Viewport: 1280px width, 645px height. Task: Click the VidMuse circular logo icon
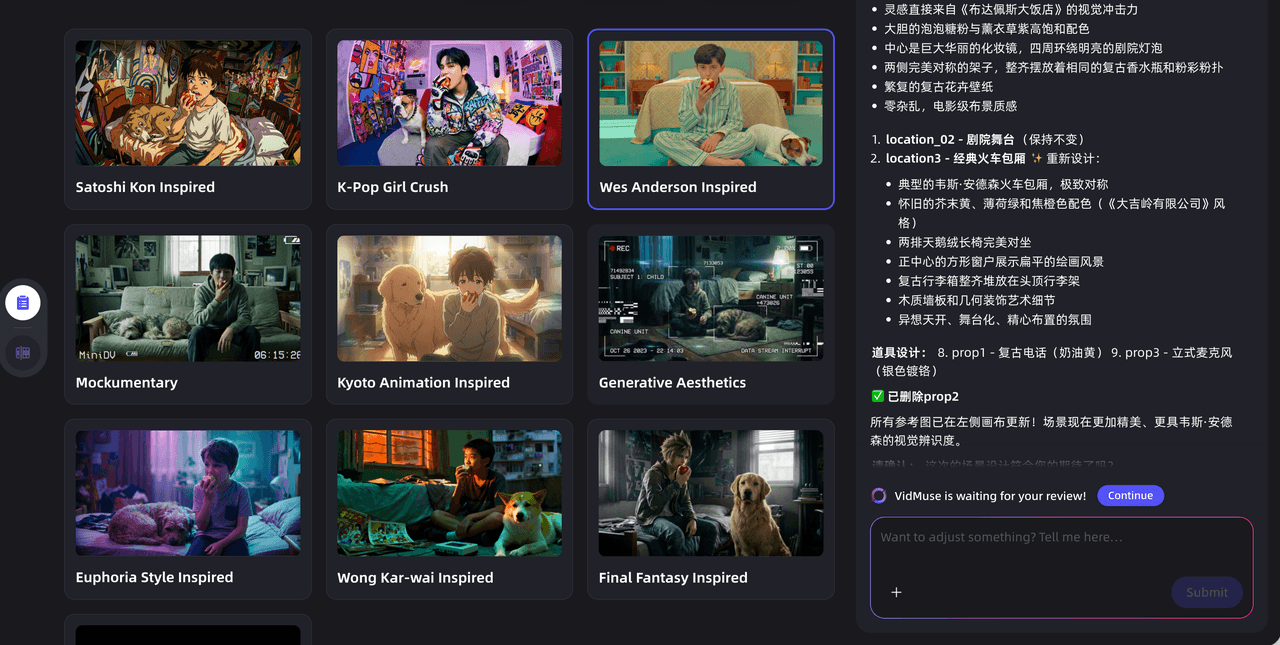coord(879,496)
